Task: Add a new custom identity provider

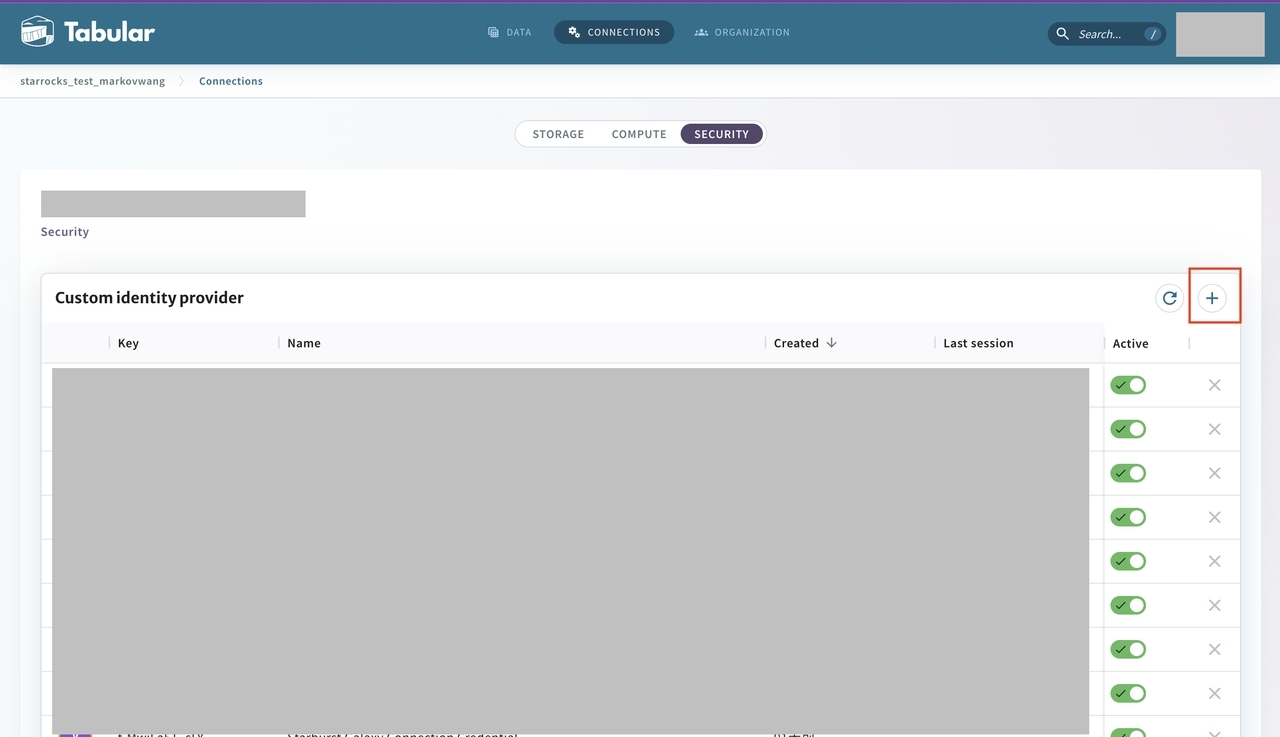Action: (1212, 297)
